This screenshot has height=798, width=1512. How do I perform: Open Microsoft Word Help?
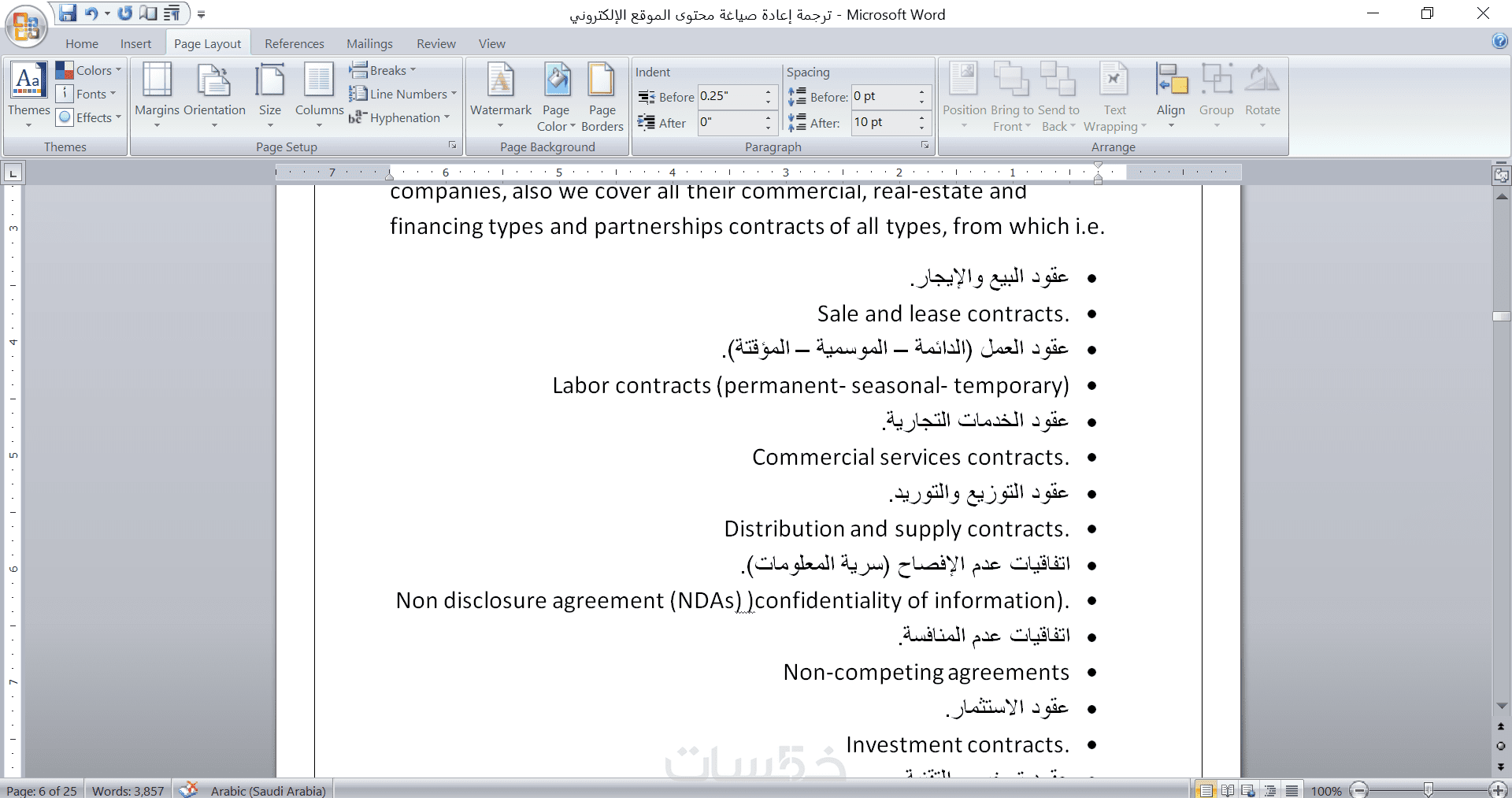[1499, 42]
